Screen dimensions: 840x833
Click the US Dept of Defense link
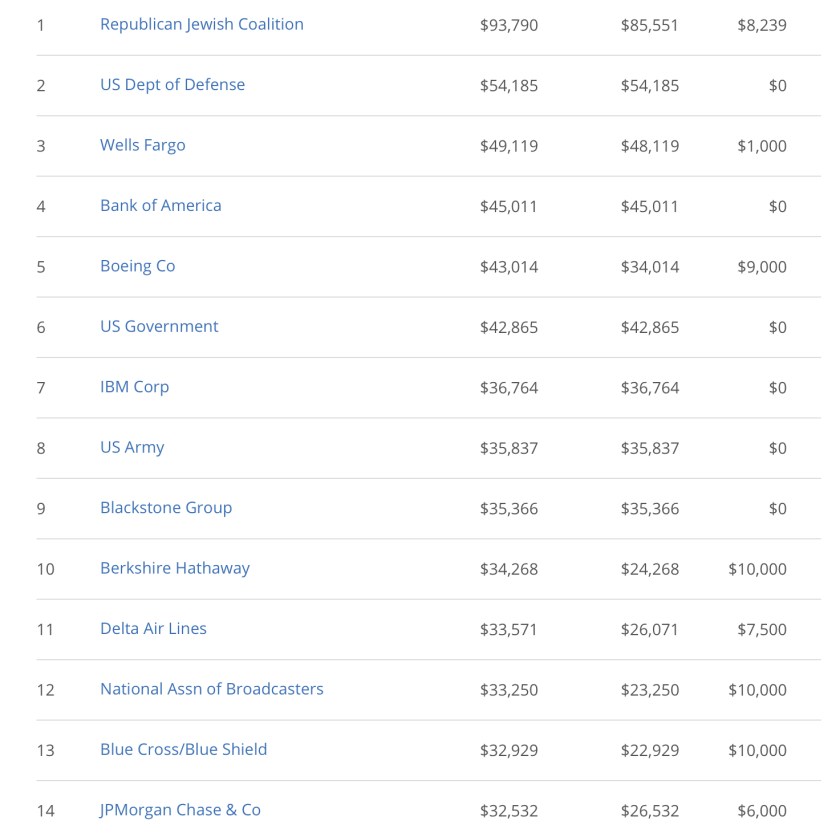tap(172, 85)
